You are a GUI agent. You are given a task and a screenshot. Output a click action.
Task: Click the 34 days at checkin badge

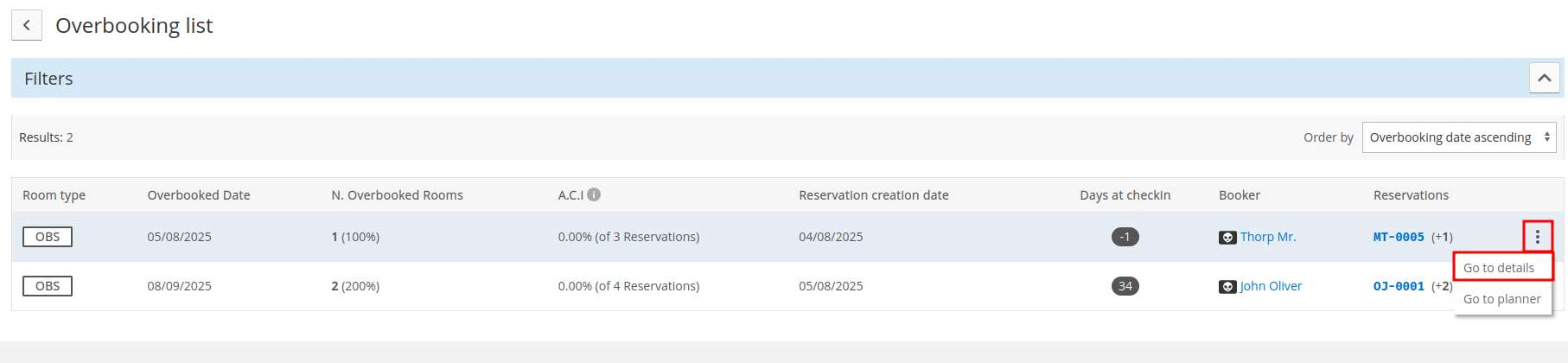coord(1125,286)
